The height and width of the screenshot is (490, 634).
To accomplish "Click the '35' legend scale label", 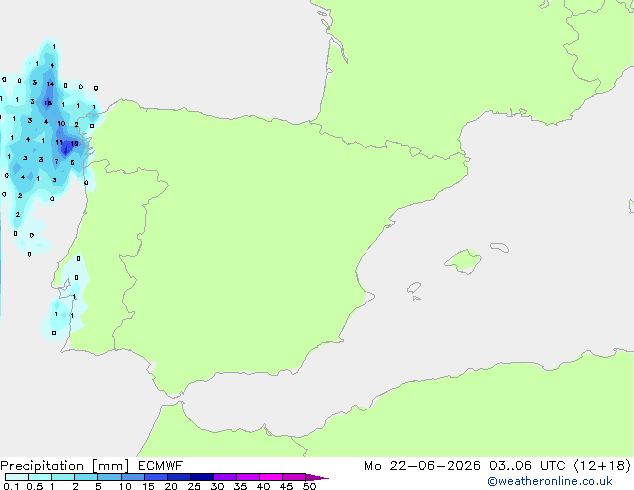I will point(240,486).
